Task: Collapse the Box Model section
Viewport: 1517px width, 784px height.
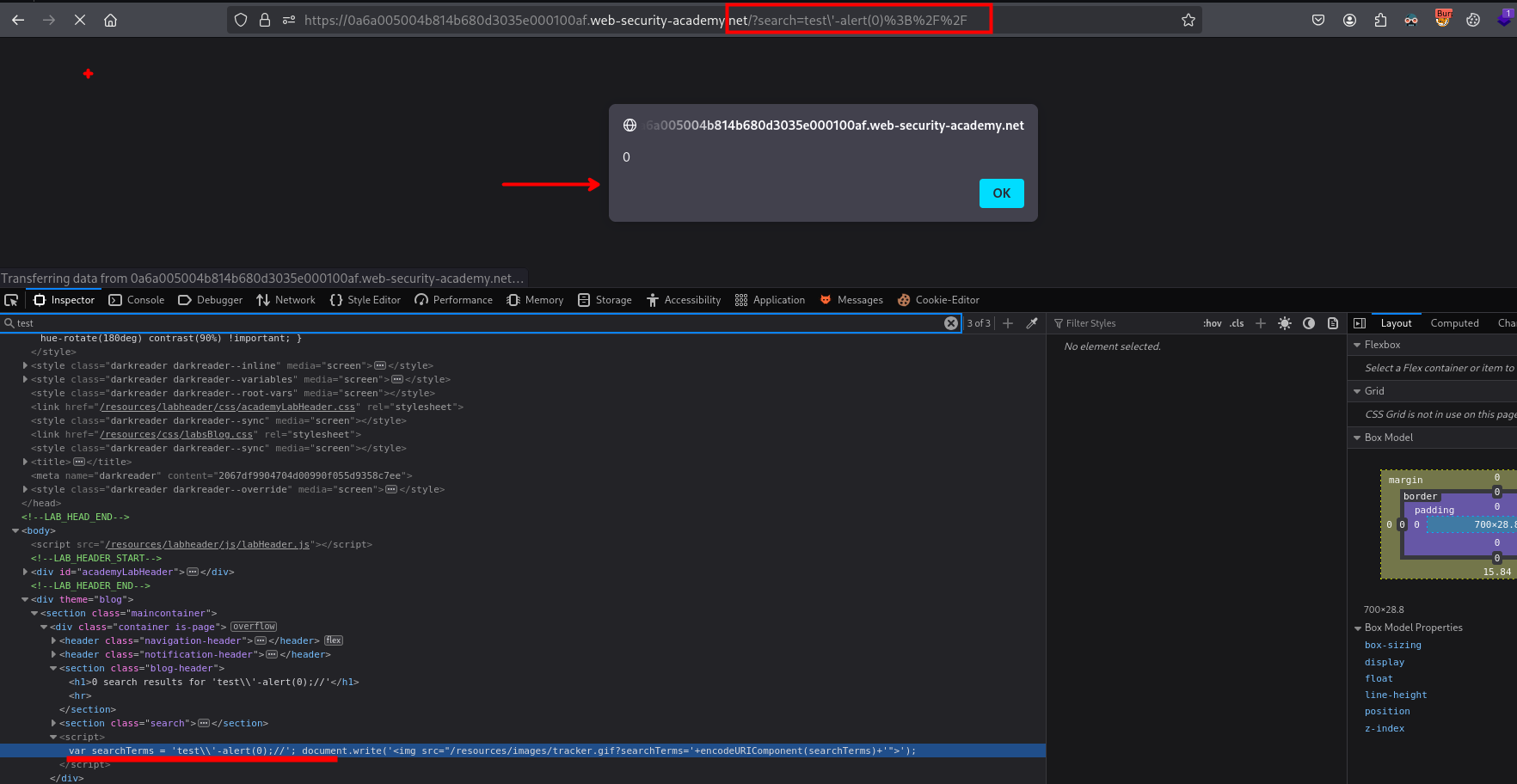Action: pos(1358,438)
